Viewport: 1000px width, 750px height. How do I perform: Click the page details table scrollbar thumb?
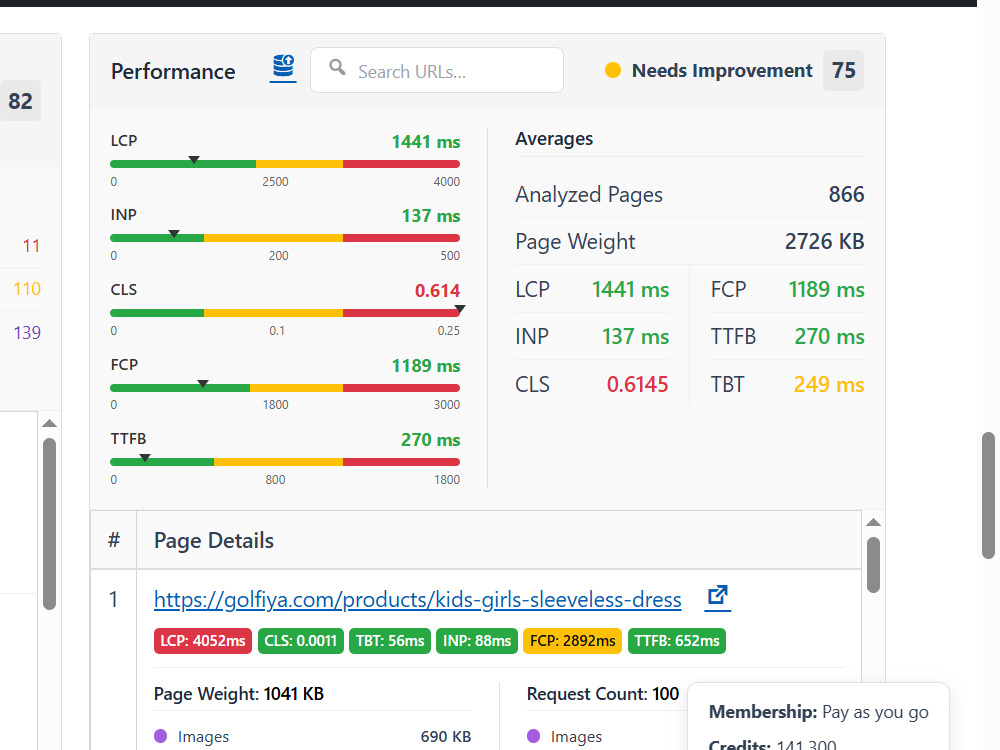pyautogui.click(x=874, y=565)
